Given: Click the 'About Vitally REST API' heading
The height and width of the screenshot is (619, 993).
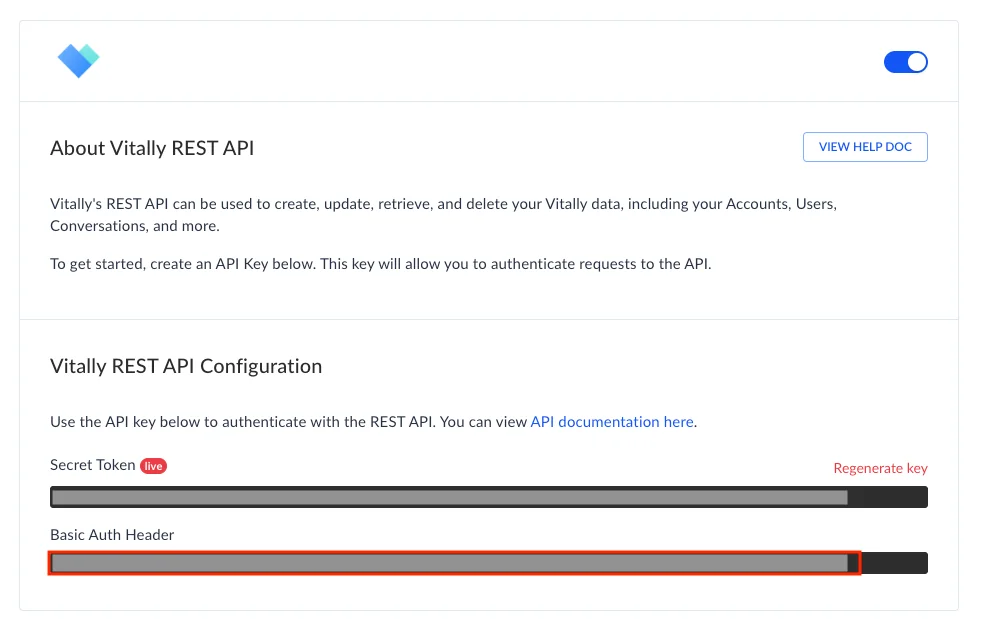Looking at the screenshot, I should click(152, 148).
